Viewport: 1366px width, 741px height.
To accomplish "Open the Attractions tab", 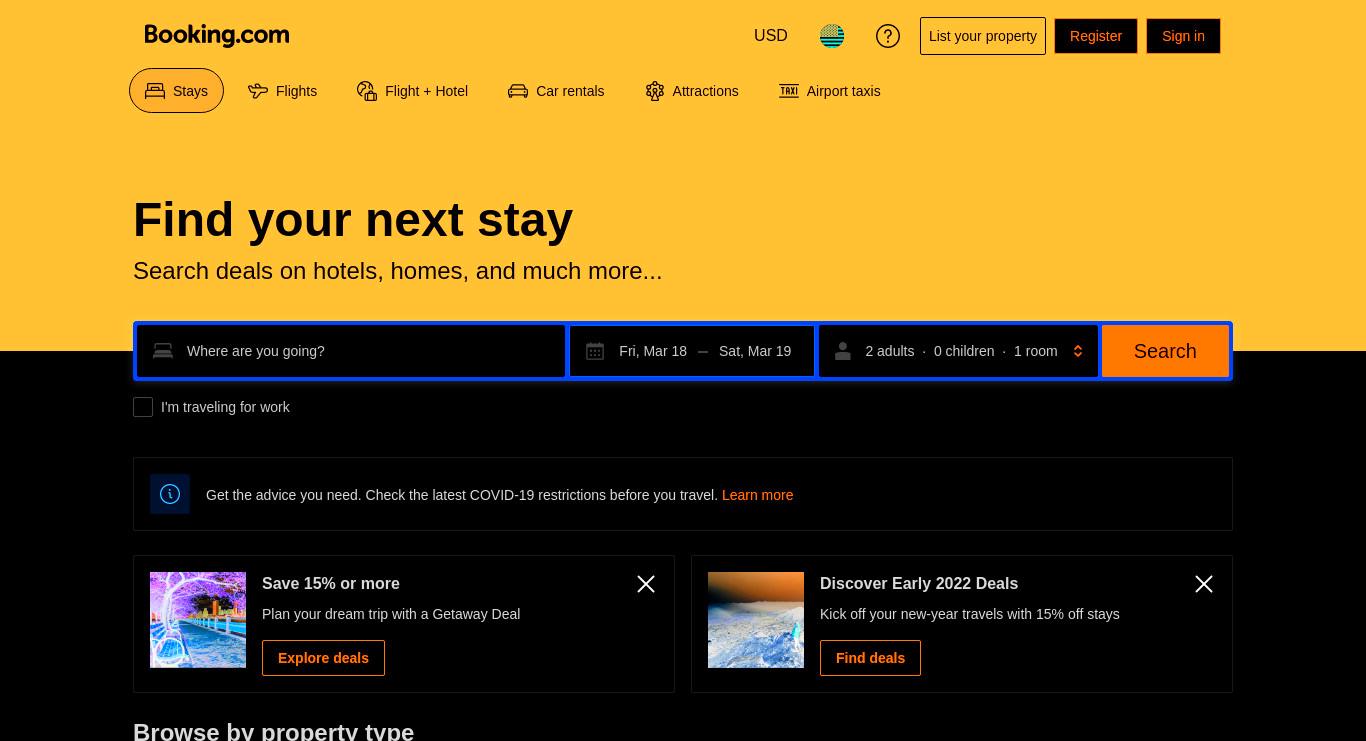I will [692, 91].
